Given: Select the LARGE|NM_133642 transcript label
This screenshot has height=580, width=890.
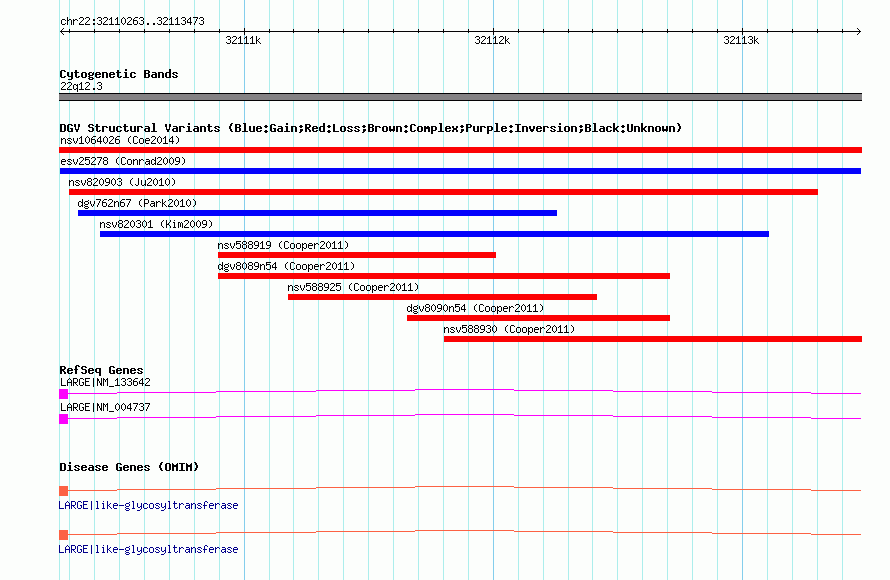Looking at the screenshot, I should click(105, 383).
